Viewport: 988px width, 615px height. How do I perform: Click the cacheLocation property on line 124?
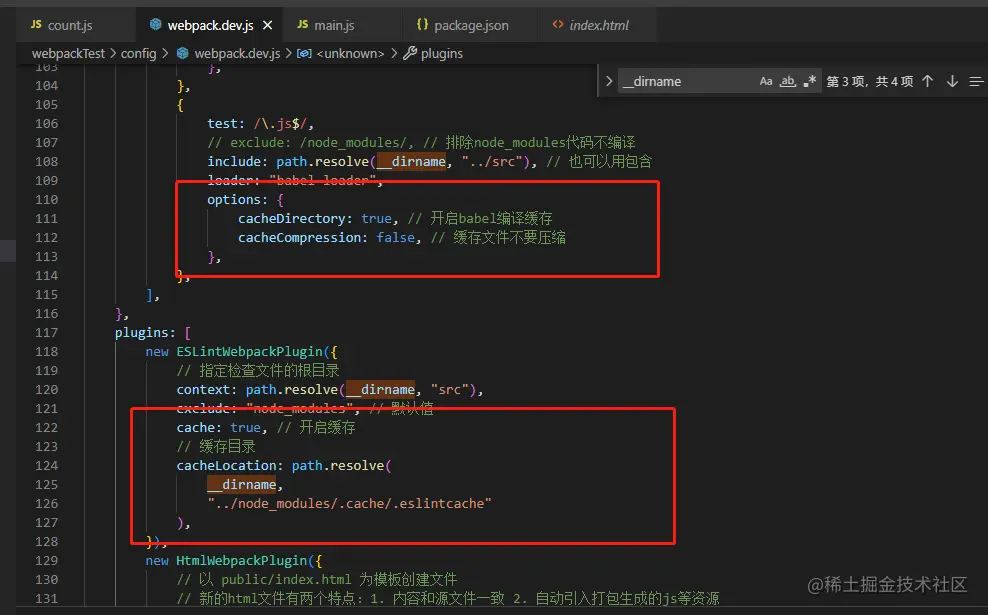click(226, 466)
